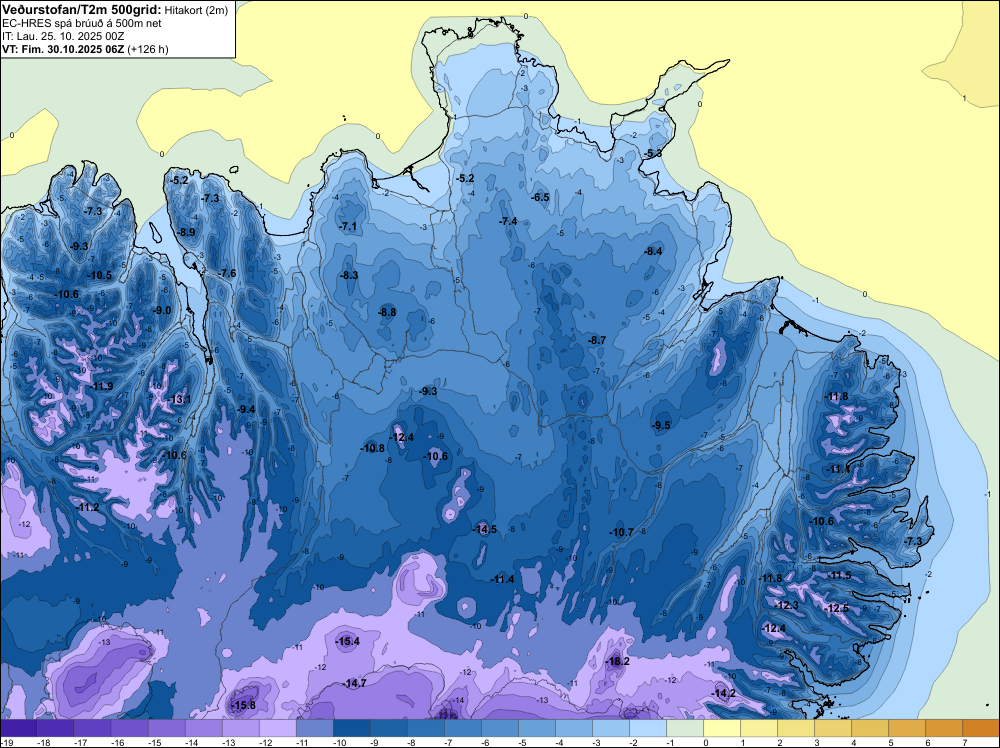Click the map temperature value -9.0
This screenshot has height=748, width=1000.
click(162, 310)
